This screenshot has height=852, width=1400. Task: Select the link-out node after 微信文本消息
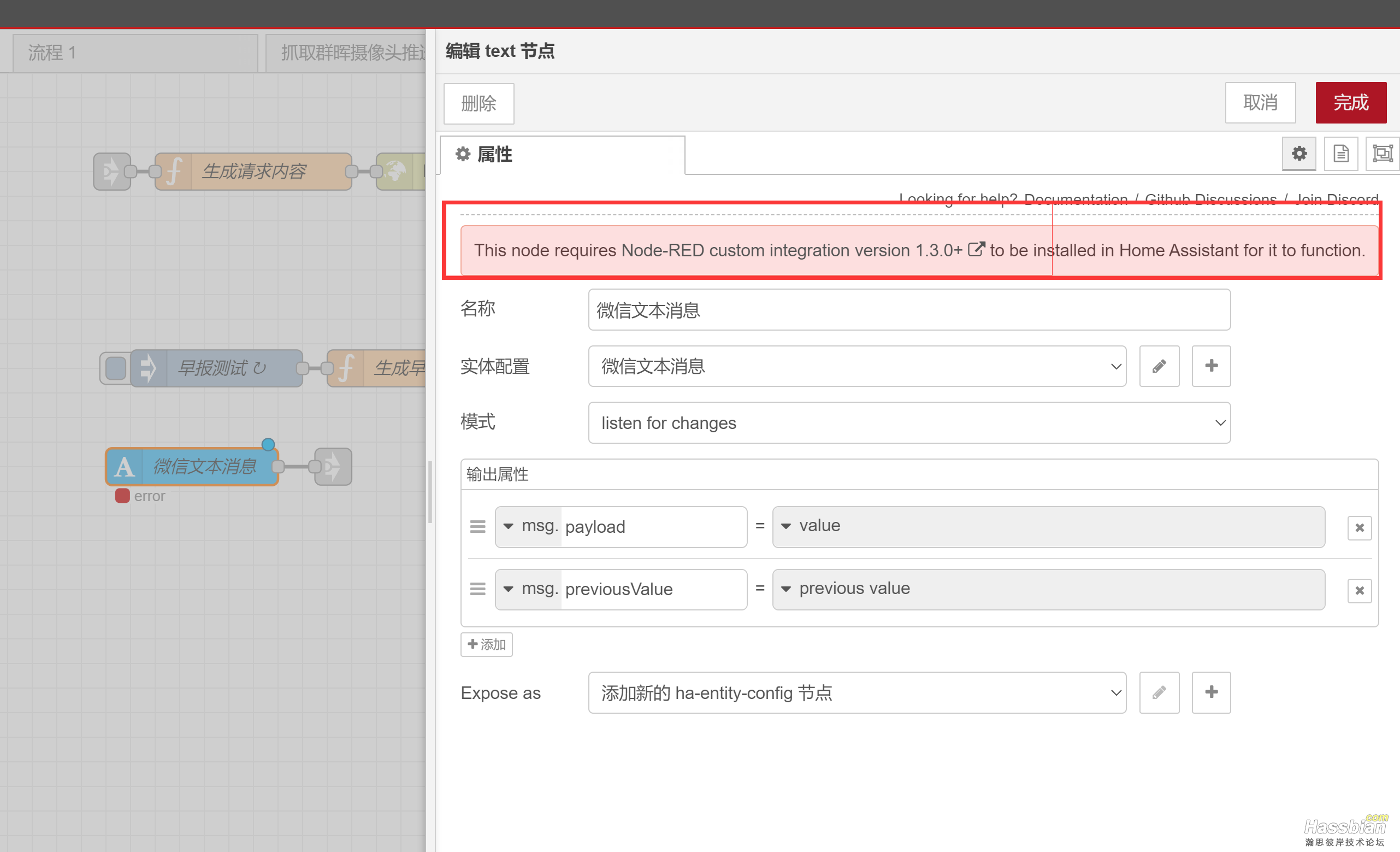[x=334, y=466]
